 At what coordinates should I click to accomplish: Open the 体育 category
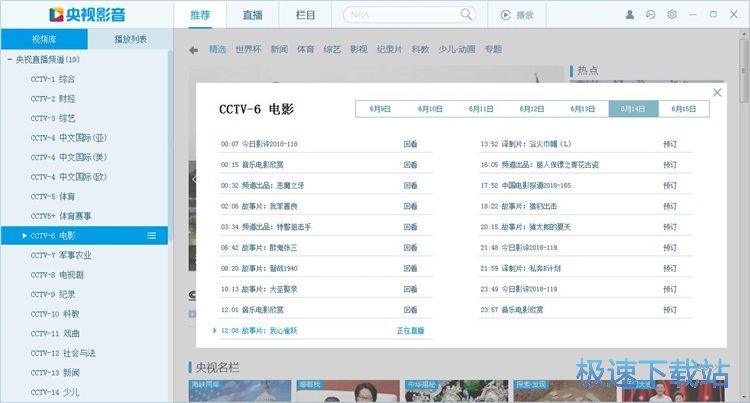[x=306, y=49]
